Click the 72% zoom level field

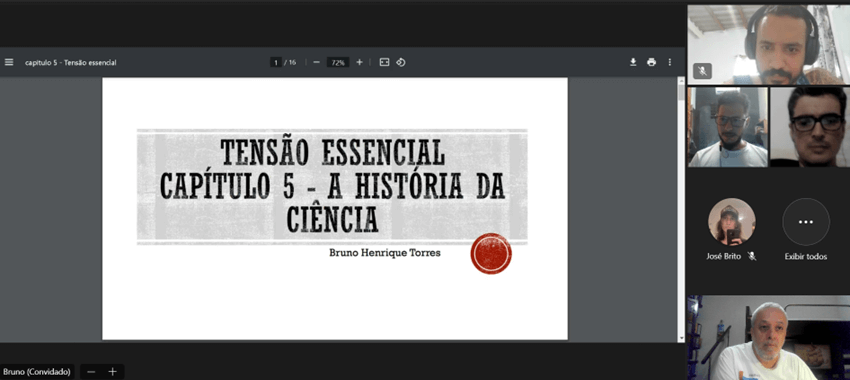coord(338,62)
